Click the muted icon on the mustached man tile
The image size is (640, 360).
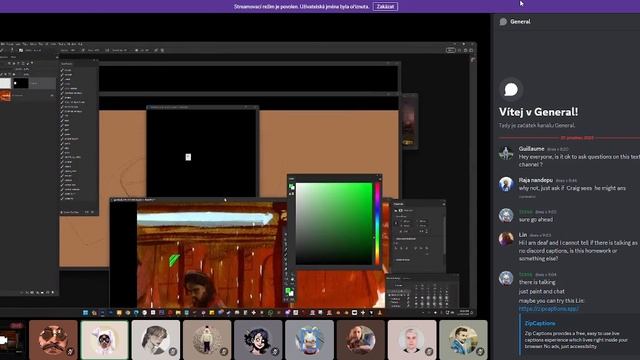click(x=70, y=351)
